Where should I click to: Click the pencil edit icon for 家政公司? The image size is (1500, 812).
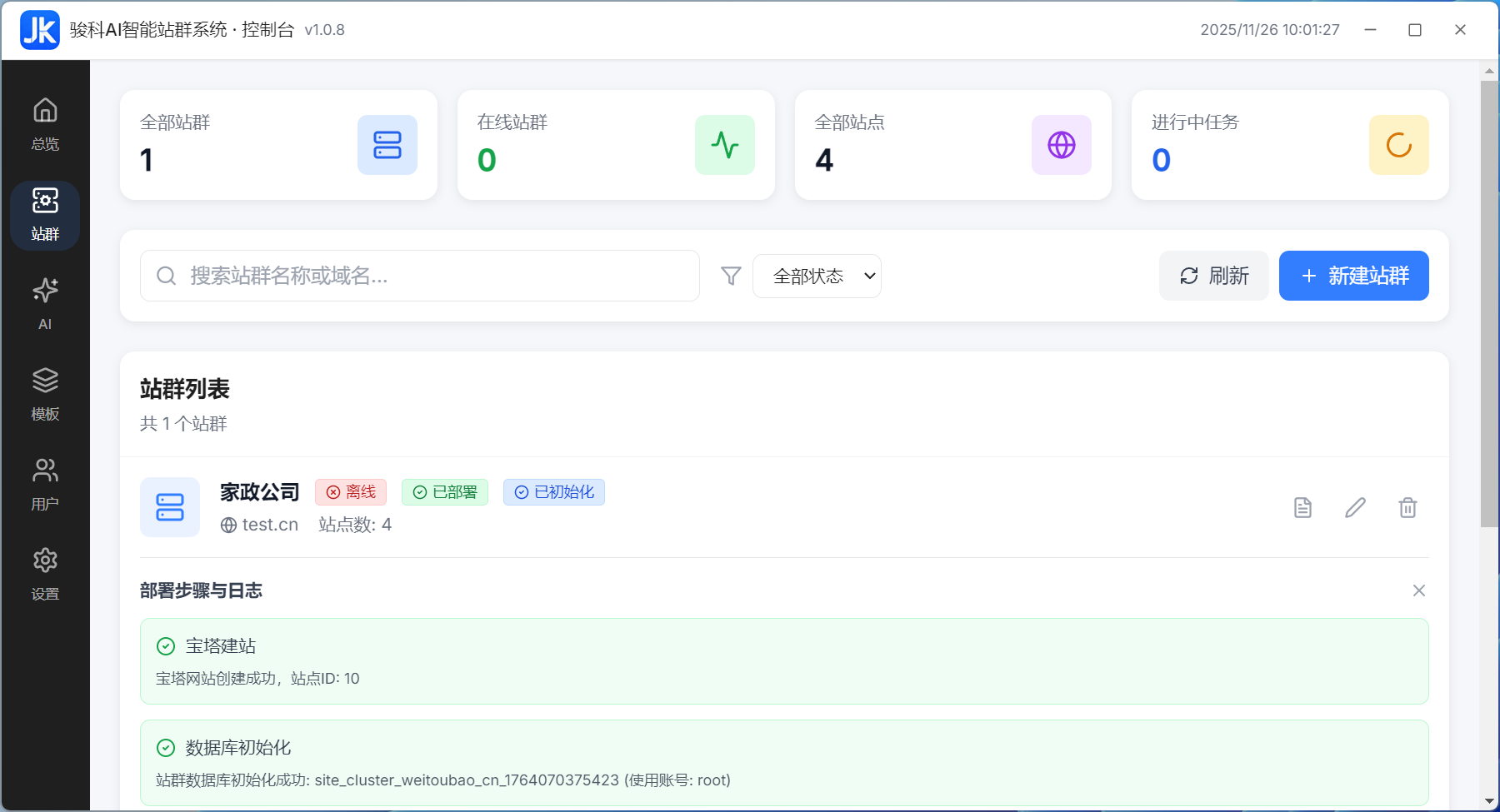(1355, 507)
